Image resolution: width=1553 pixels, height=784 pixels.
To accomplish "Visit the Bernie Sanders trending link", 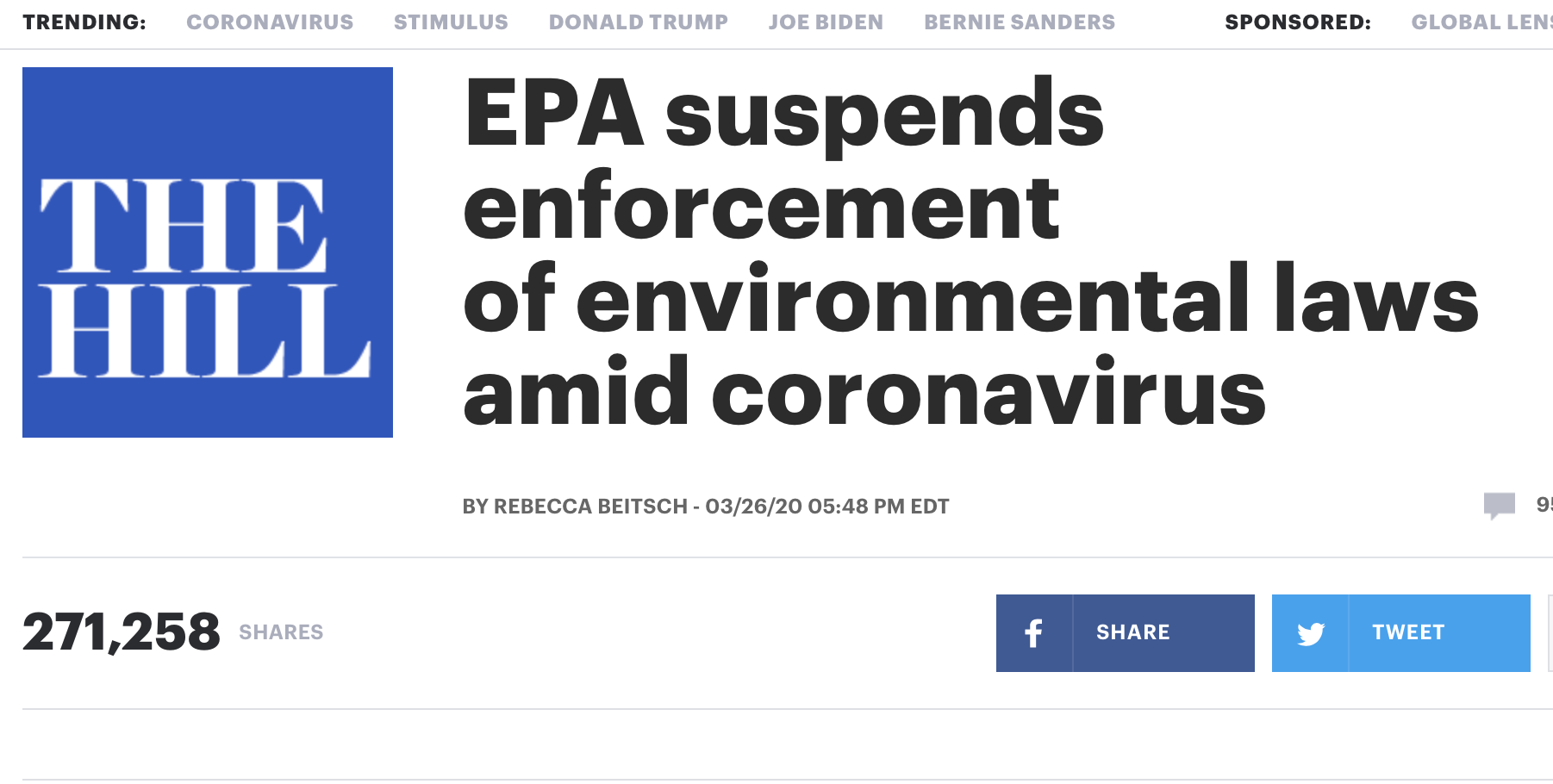I will tap(1020, 22).
